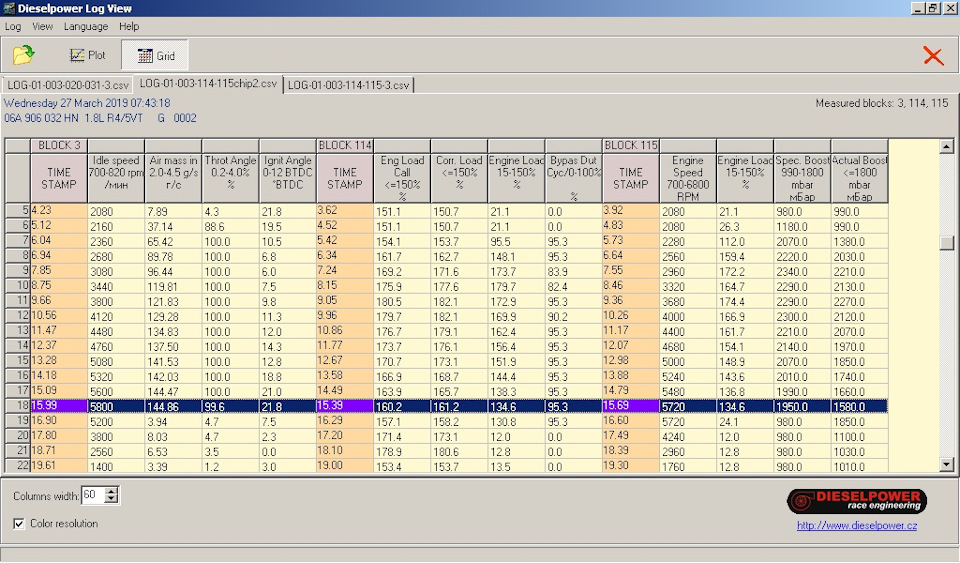Click Eng Load Call cell 178.9
Image resolution: width=960 pixels, height=563 pixels.
(x=402, y=452)
